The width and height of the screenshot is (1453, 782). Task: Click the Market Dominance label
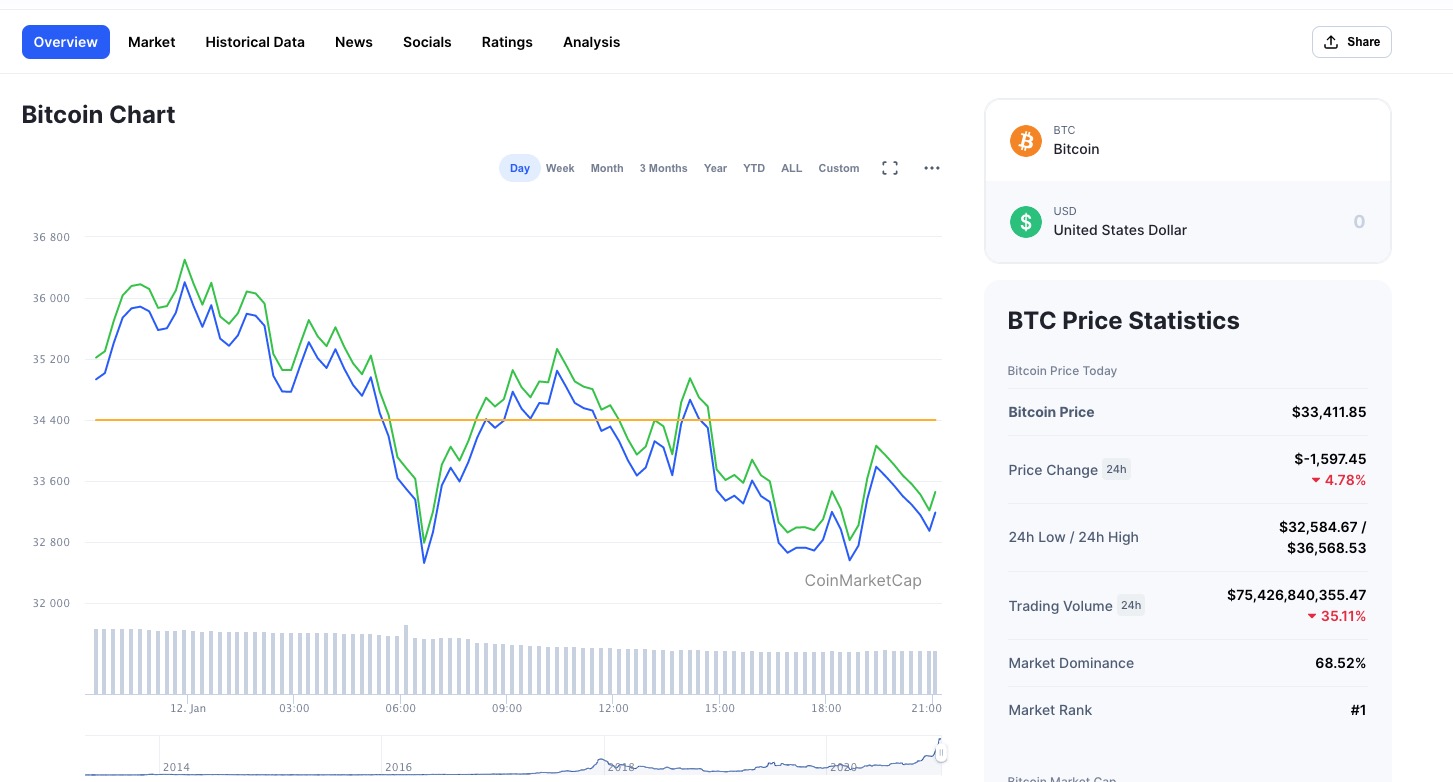[x=1071, y=663]
